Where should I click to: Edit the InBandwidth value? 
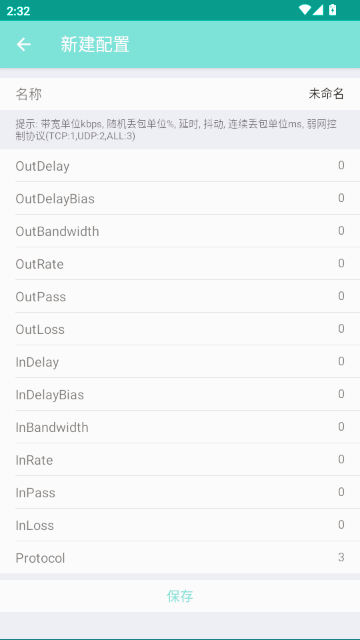tap(341, 427)
